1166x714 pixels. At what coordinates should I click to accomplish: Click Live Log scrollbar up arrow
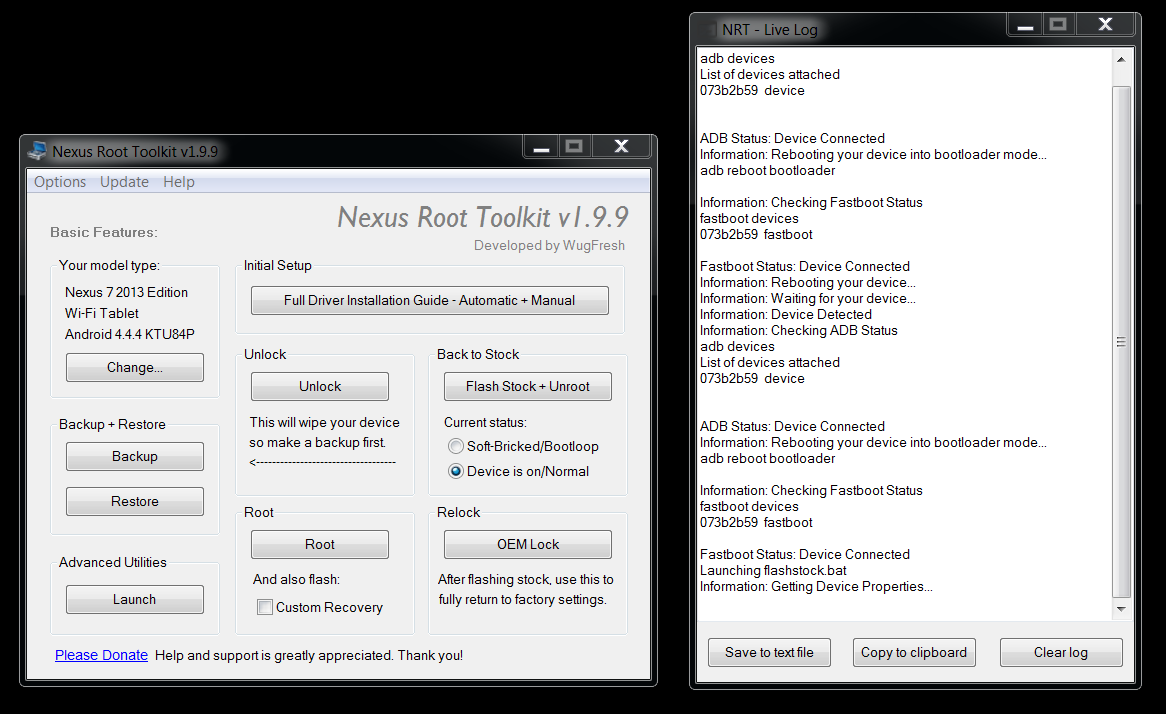tap(1121, 59)
